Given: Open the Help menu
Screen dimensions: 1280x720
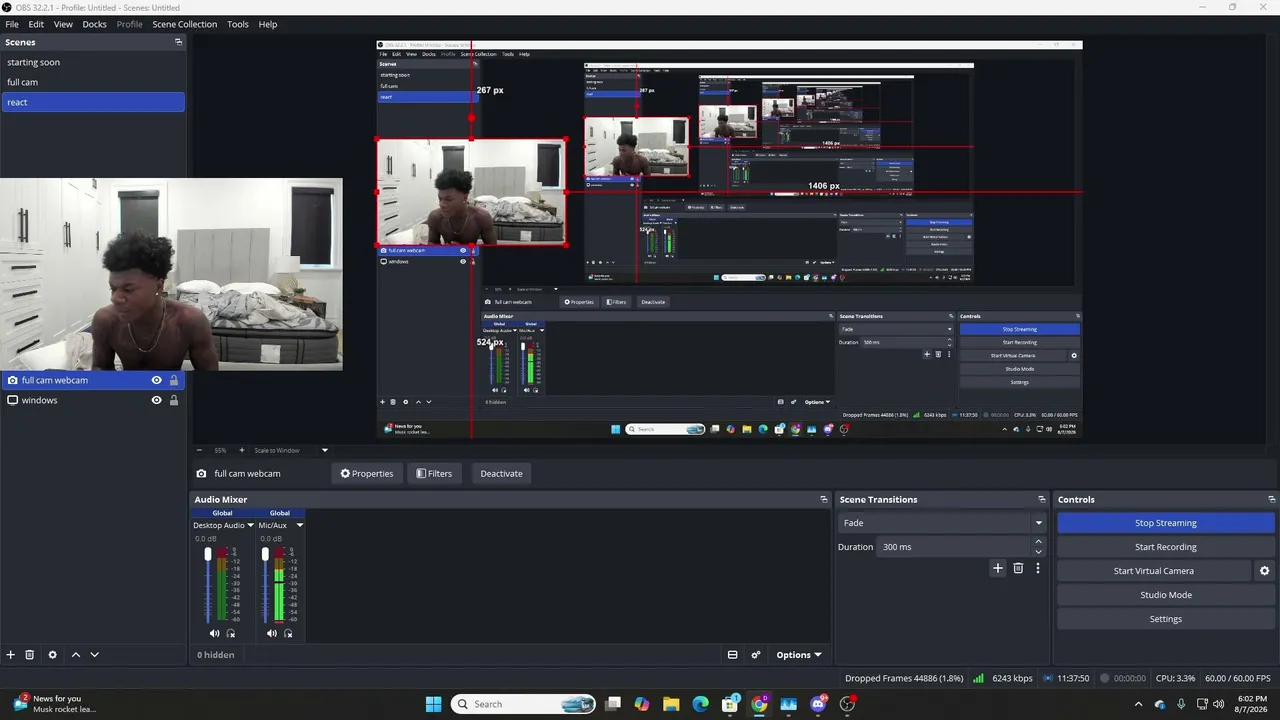Looking at the screenshot, I should [268, 24].
